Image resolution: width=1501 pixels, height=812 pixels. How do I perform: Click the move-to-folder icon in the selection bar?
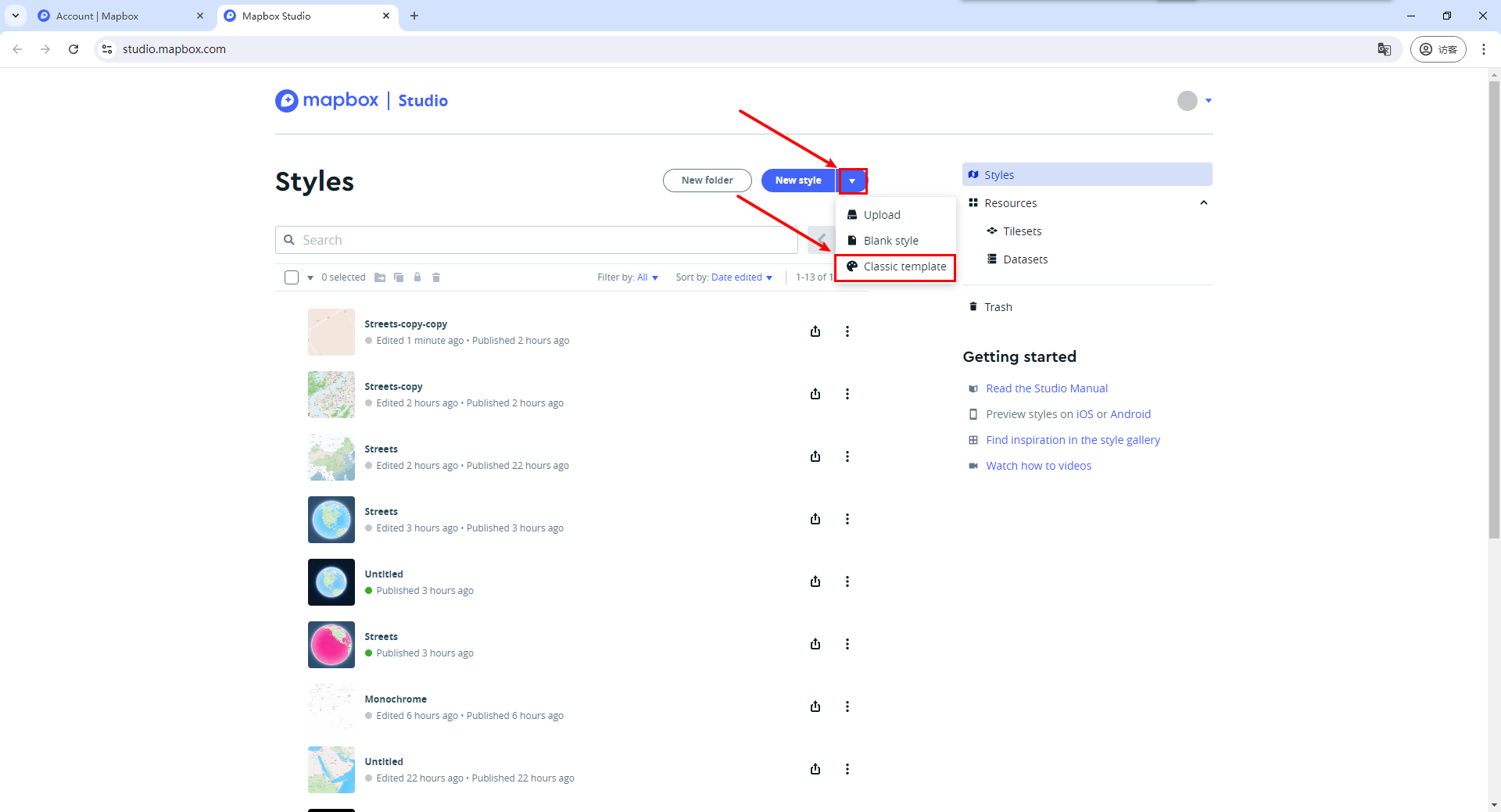coord(380,277)
